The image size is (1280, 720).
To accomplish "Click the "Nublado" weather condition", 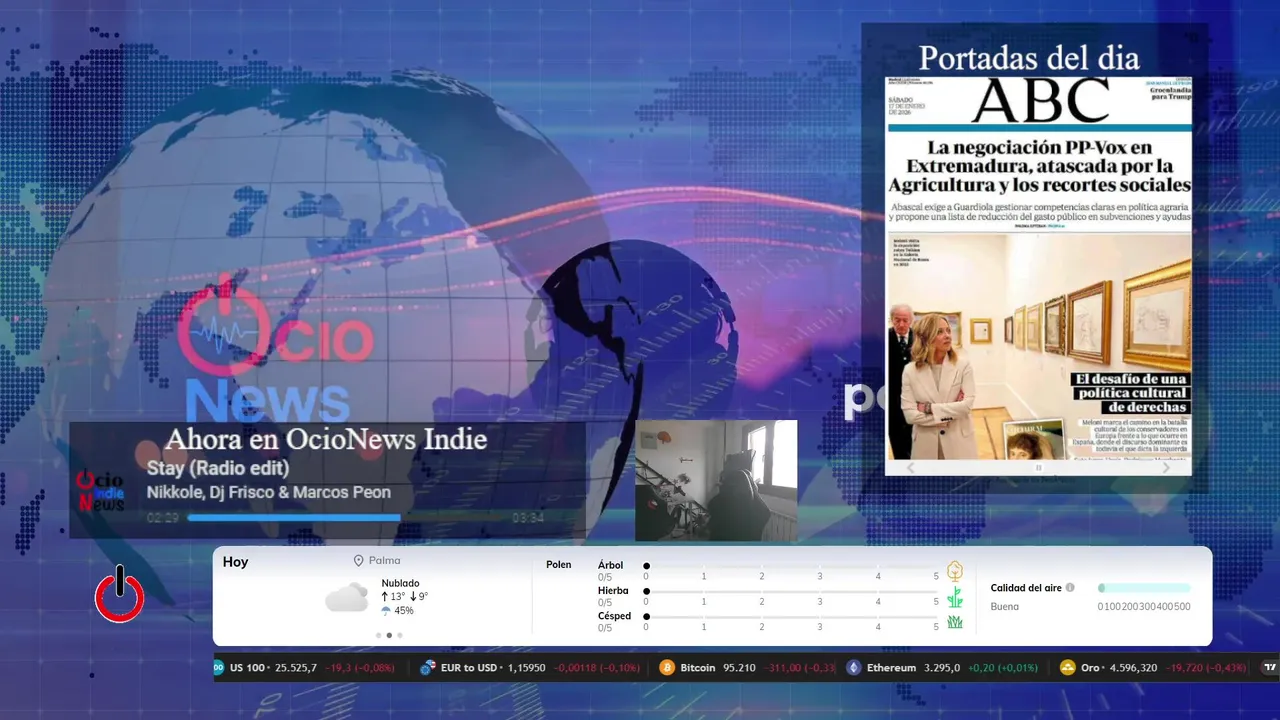I will 400,583.
